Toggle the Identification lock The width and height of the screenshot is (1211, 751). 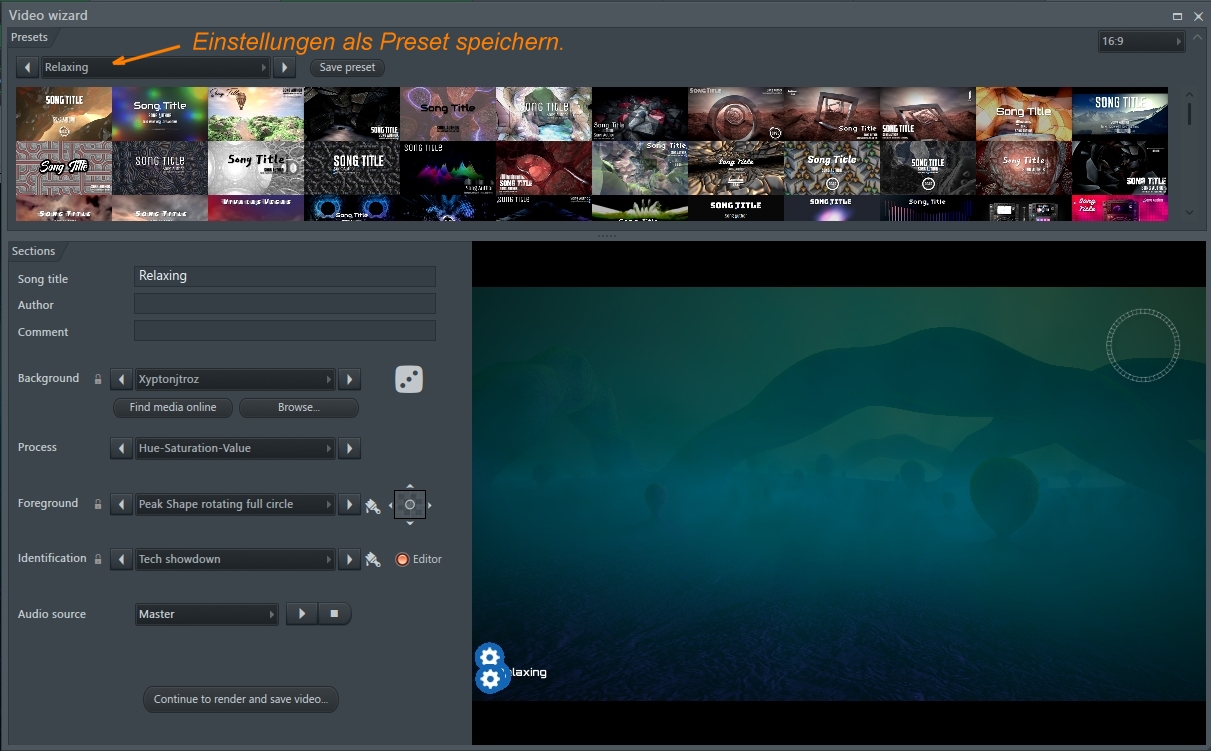tap(98, 560)
